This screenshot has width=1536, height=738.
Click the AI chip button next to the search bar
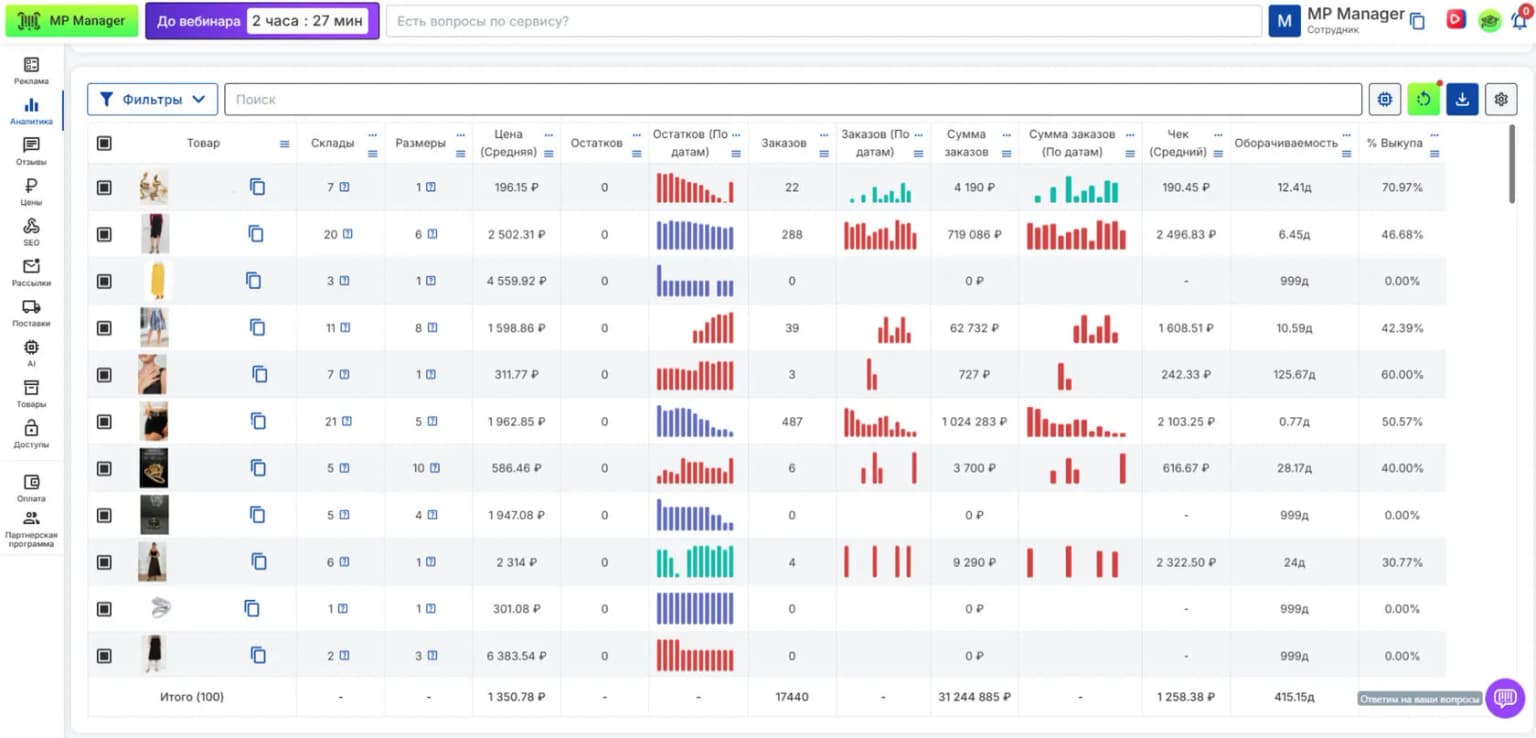pos(1385,99)
